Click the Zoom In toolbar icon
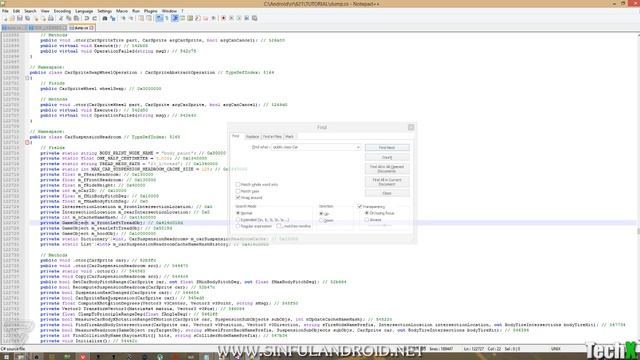640x360 pixels. [123, 18]
